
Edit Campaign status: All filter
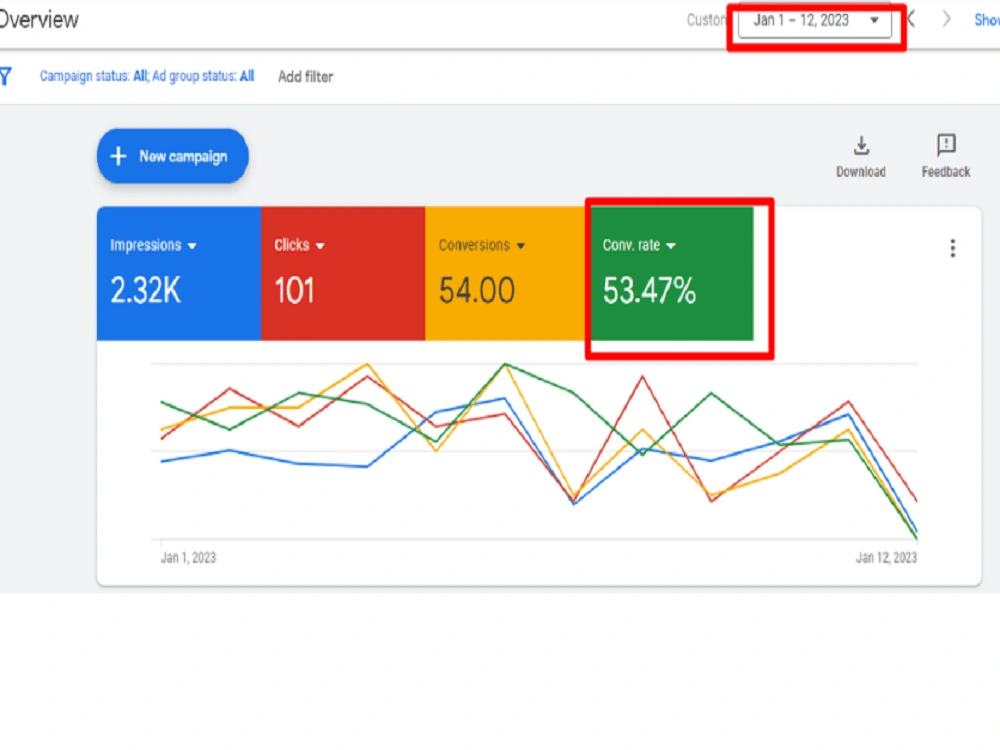(x=94, y=77)
